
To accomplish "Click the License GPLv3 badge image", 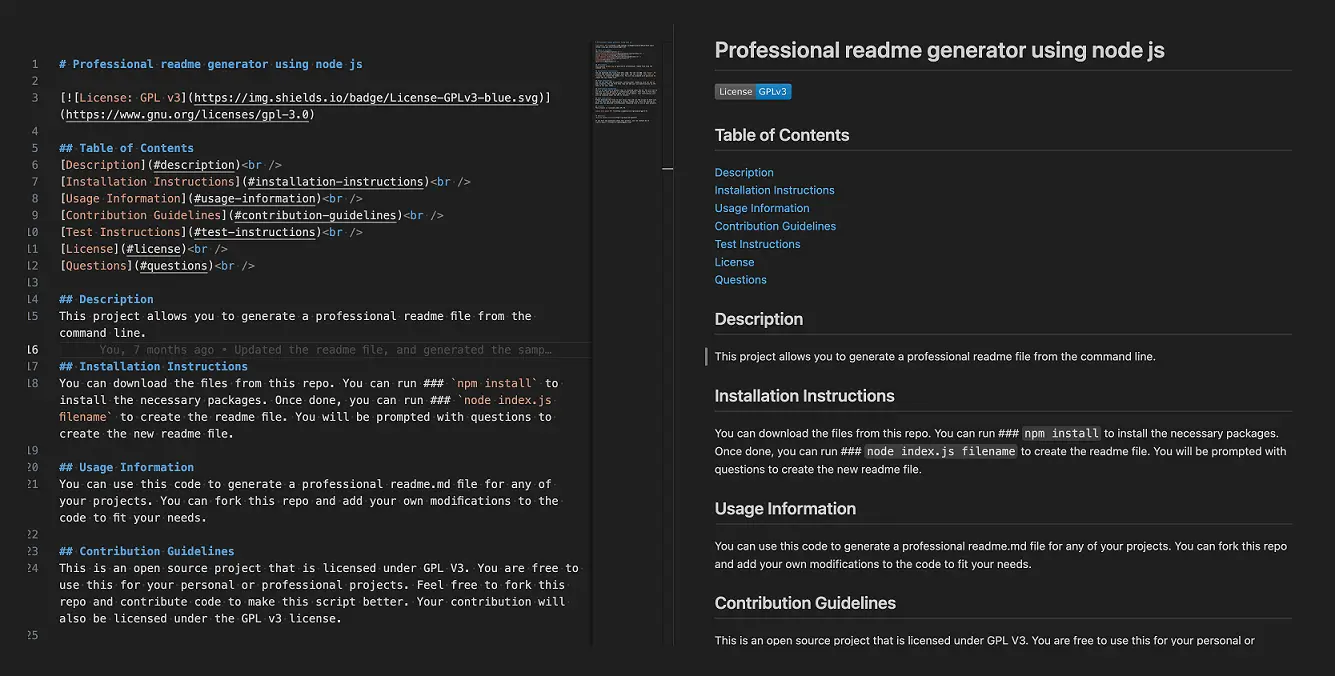I will [x=753, y=91].
